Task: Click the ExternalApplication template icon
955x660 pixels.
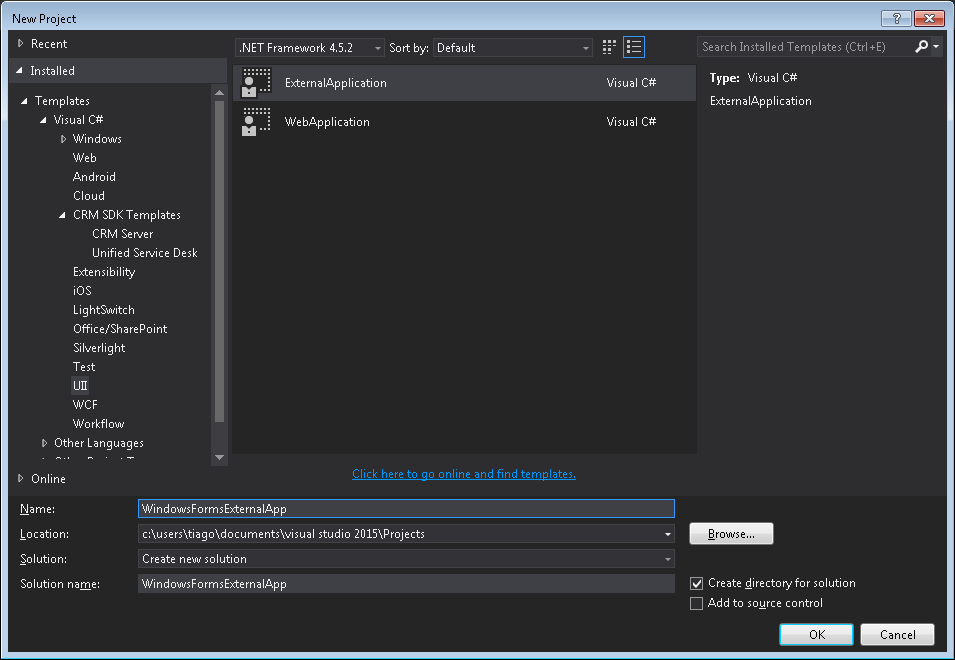Action: pos(257,83)
